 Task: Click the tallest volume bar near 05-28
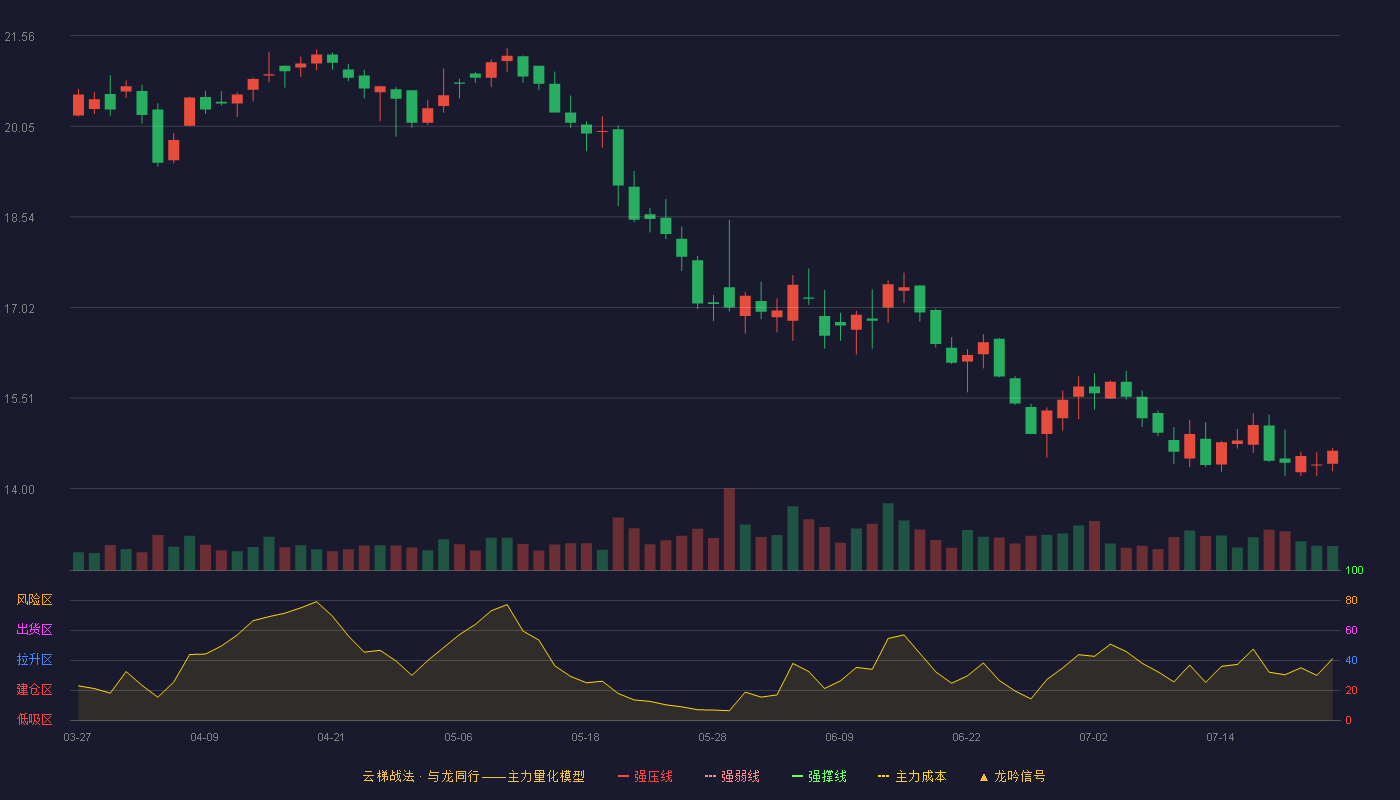729,529
